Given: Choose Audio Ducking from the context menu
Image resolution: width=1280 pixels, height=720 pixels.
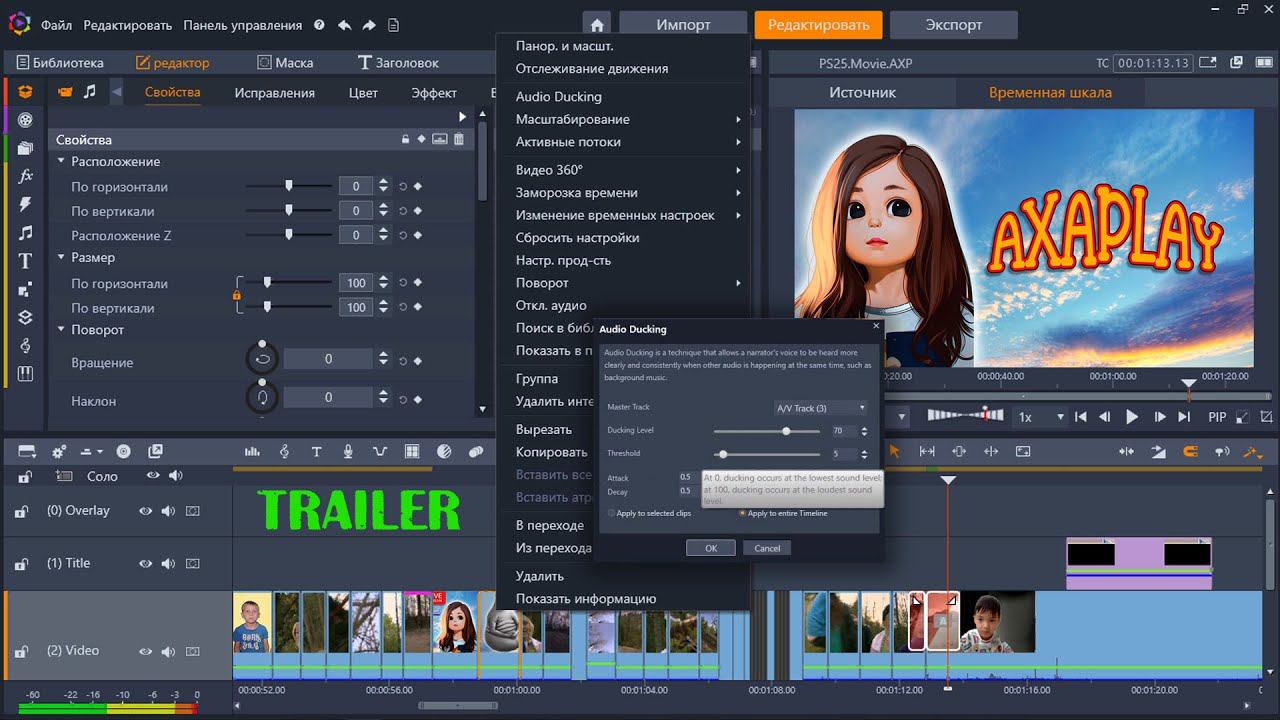Looking at the screenshot, I should (558, 97).
